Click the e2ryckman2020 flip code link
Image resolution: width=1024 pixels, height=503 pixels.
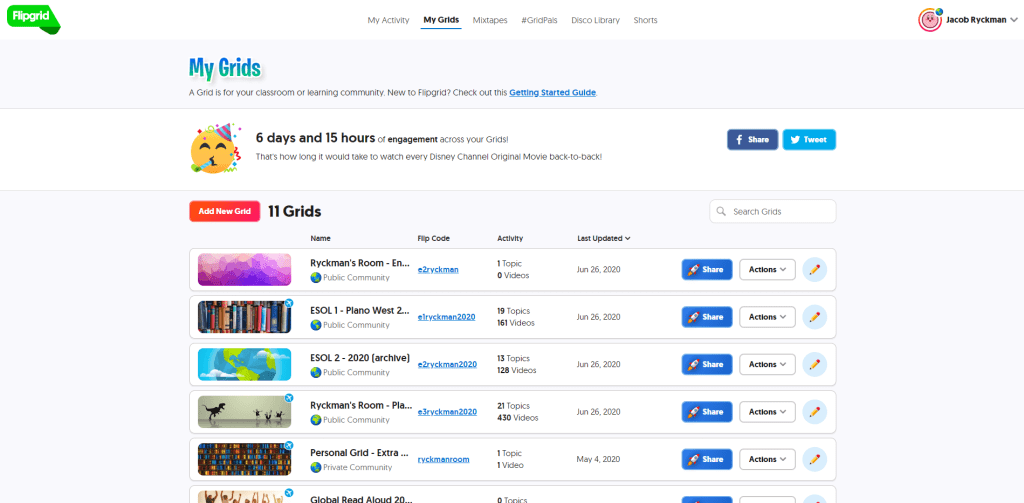[447, 364]
